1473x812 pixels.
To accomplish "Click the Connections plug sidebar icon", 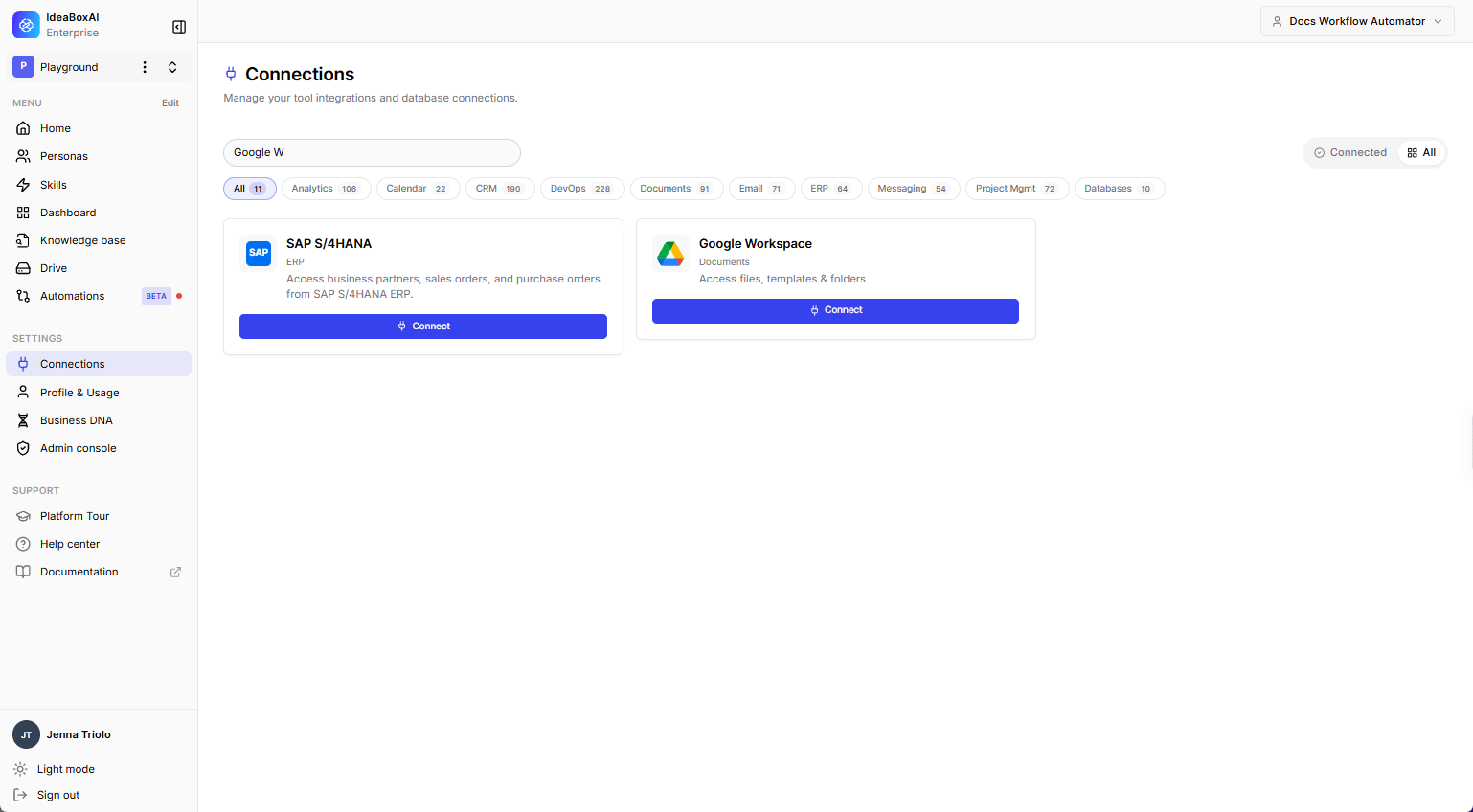I will tap(23, 364).
